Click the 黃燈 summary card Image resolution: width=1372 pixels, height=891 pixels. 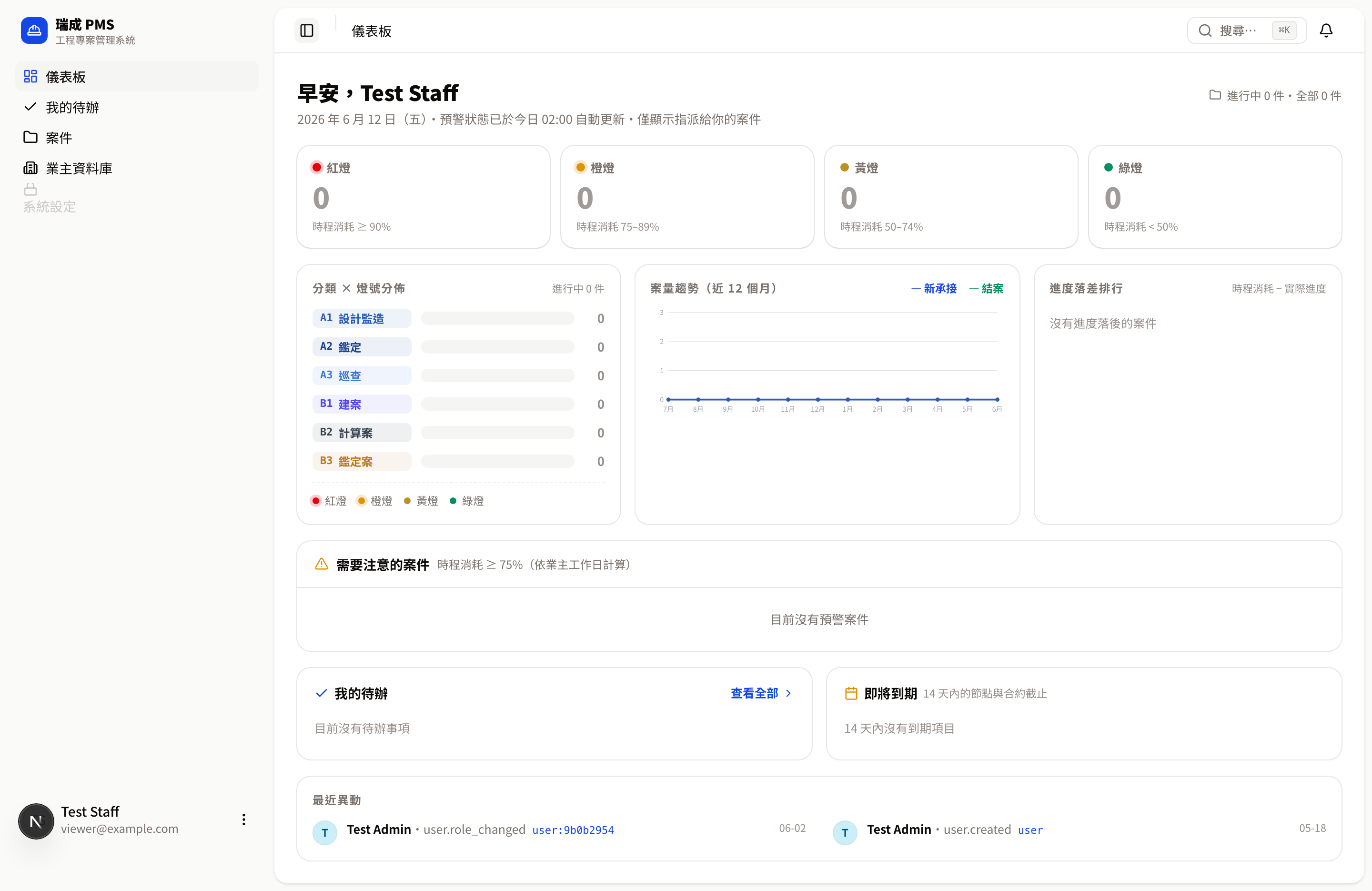pyautogui.click(x=951, y=197)
